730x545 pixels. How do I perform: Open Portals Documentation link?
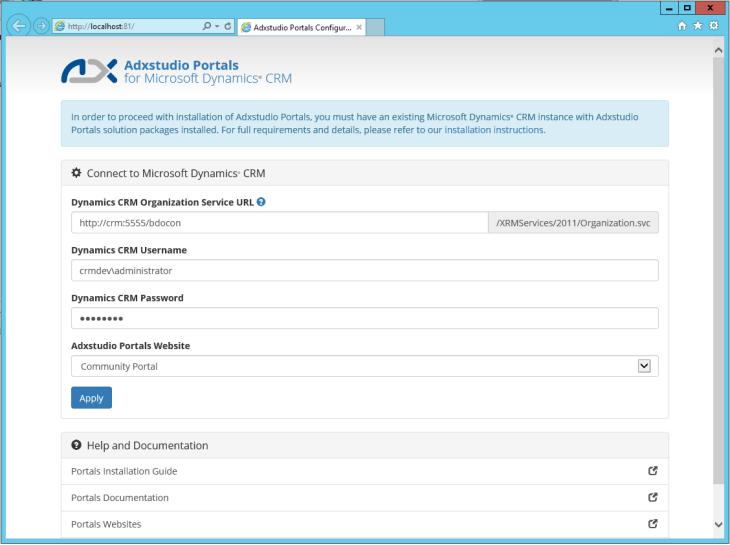[x=120, y=498]
